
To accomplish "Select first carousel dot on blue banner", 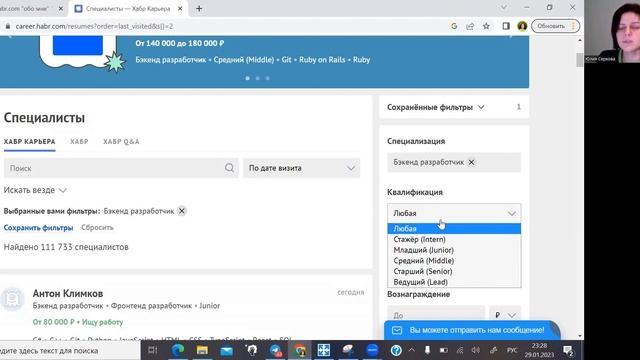I will click(248, 78).
